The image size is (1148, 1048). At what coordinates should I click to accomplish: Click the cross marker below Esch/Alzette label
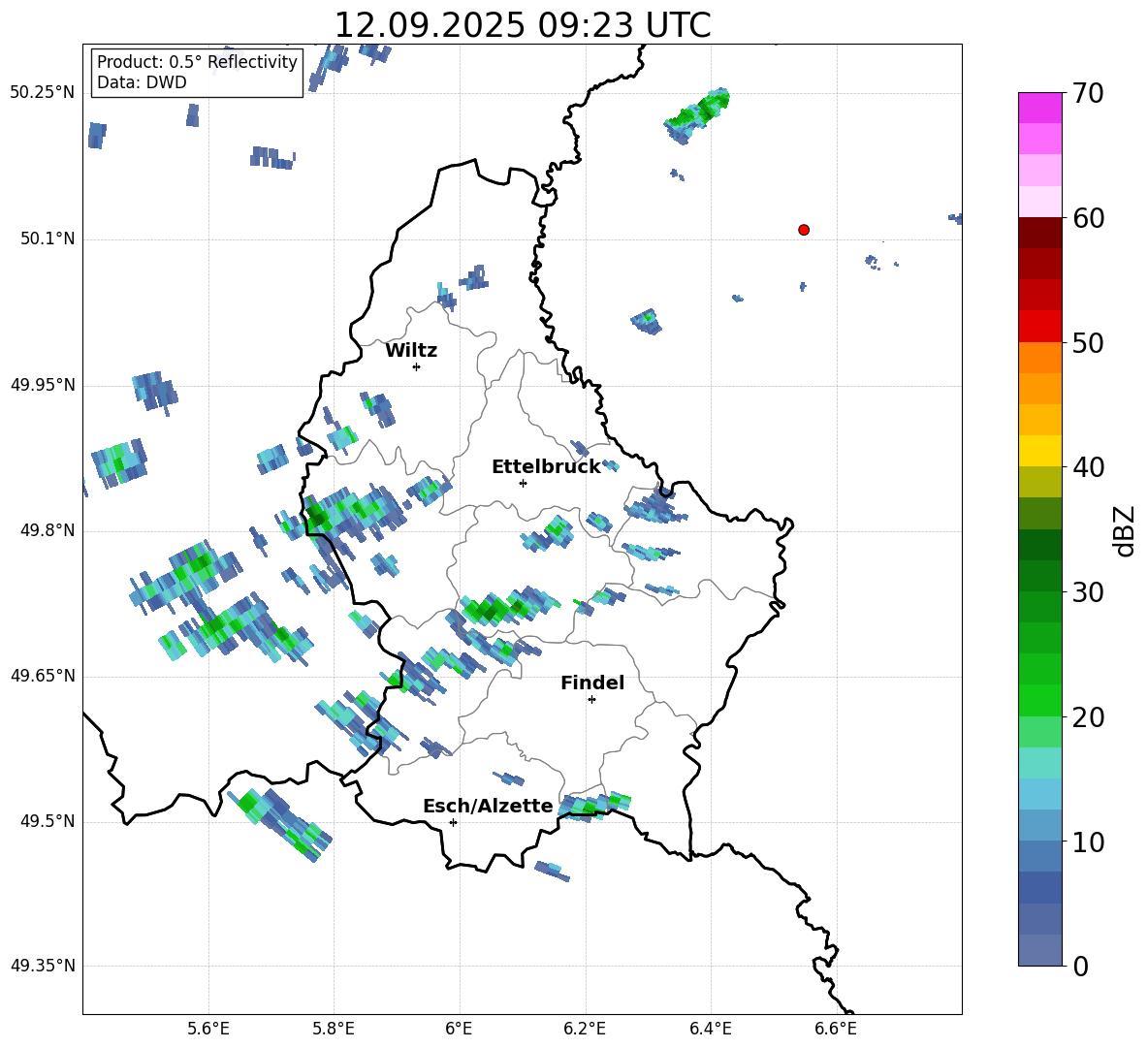click(x=453, y=822)
